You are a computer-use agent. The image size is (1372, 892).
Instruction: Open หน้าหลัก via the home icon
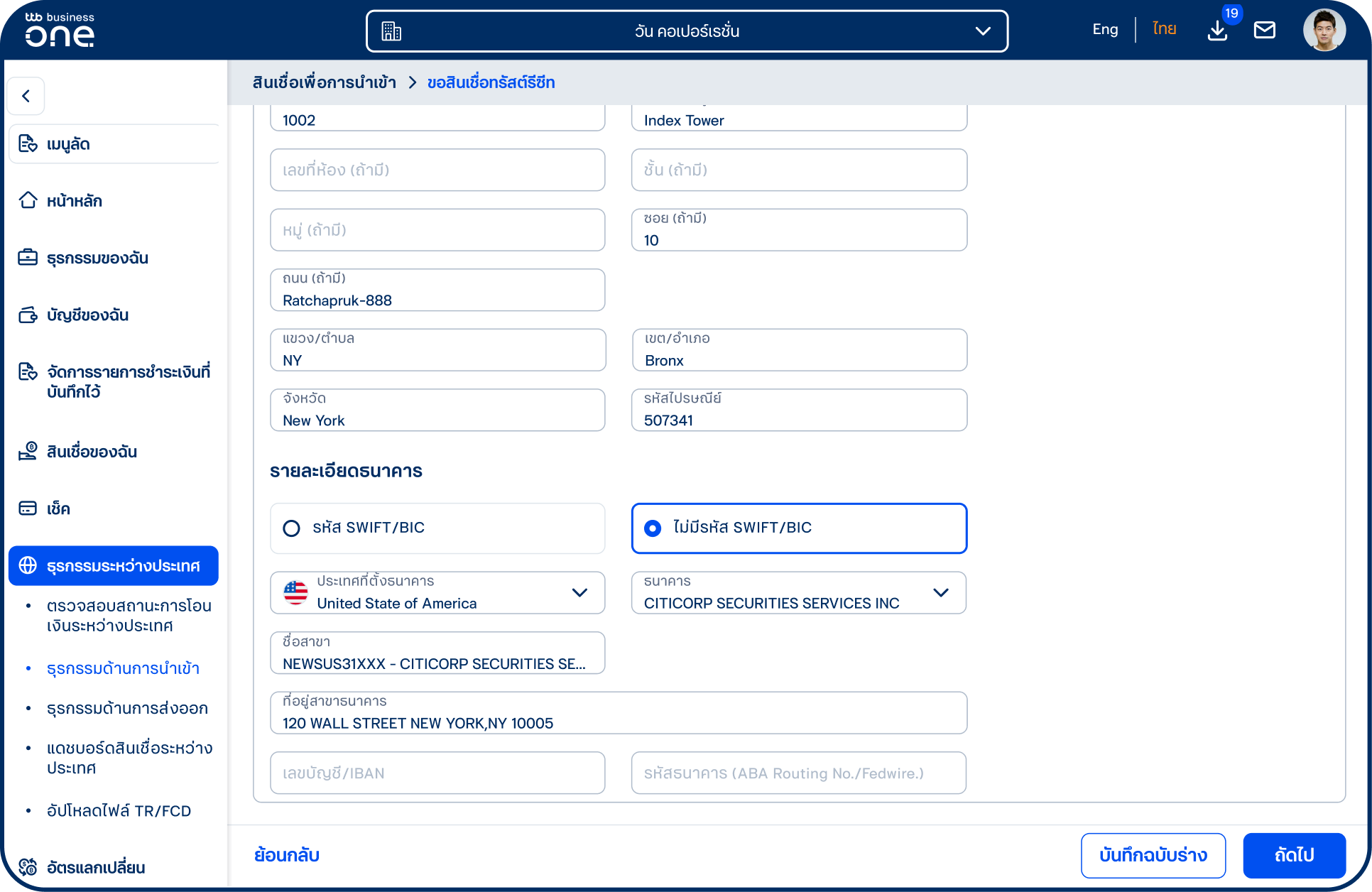(28, 200)
